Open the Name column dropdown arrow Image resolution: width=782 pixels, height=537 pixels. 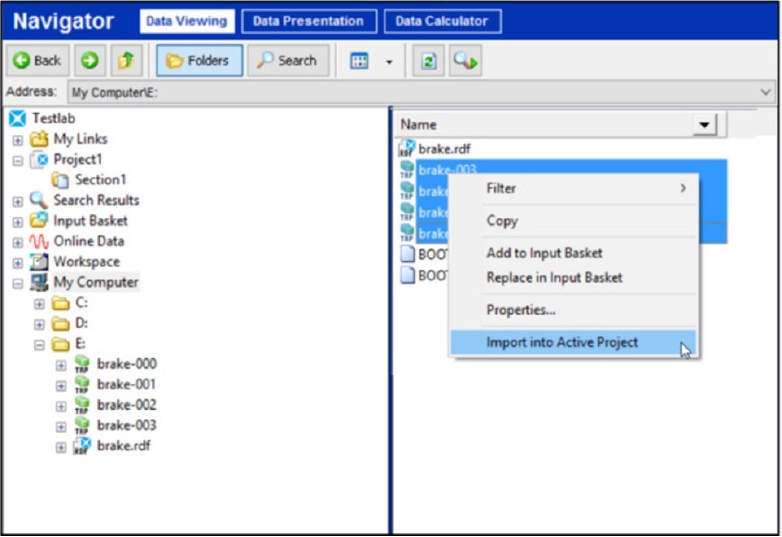tap(707, 124)
